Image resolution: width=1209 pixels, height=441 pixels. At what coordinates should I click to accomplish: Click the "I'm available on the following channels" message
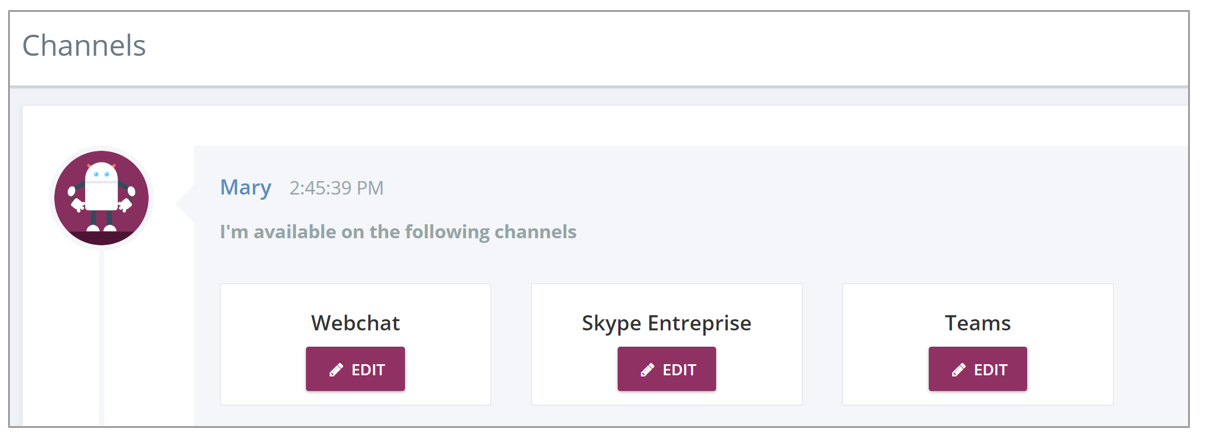pos(398,232)
